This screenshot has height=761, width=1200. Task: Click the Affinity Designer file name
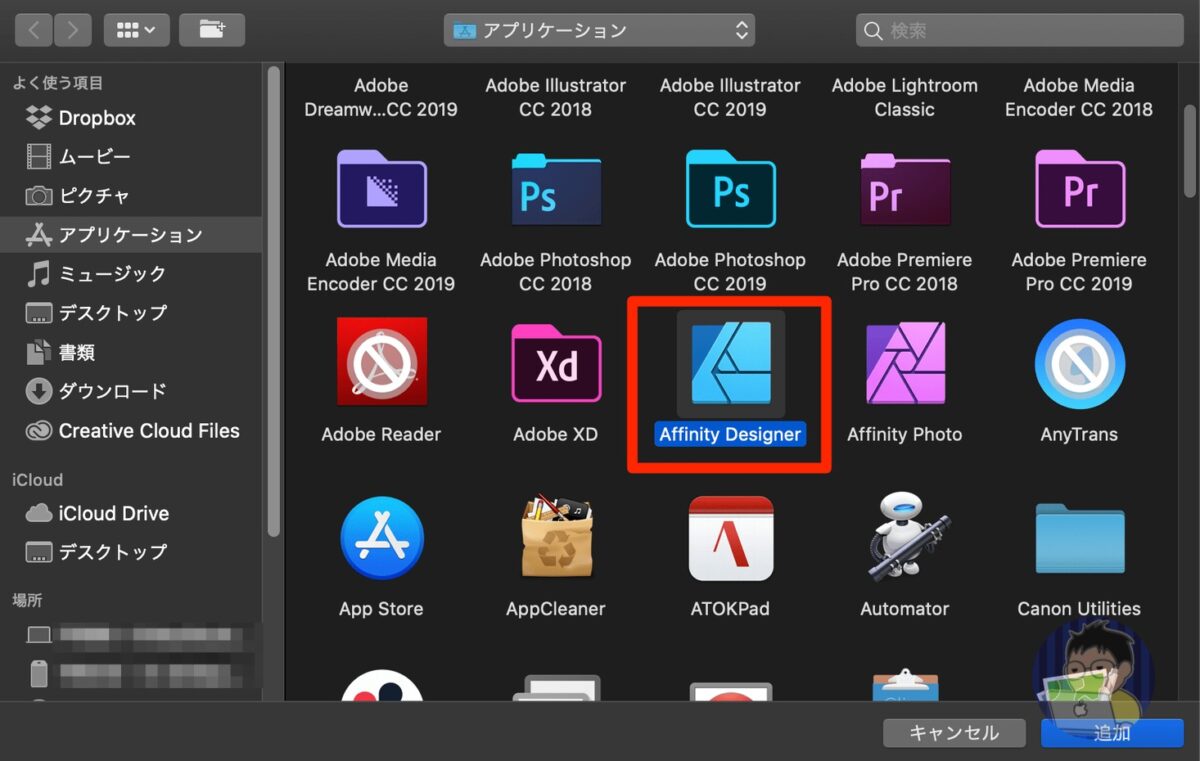click(731, 435)
